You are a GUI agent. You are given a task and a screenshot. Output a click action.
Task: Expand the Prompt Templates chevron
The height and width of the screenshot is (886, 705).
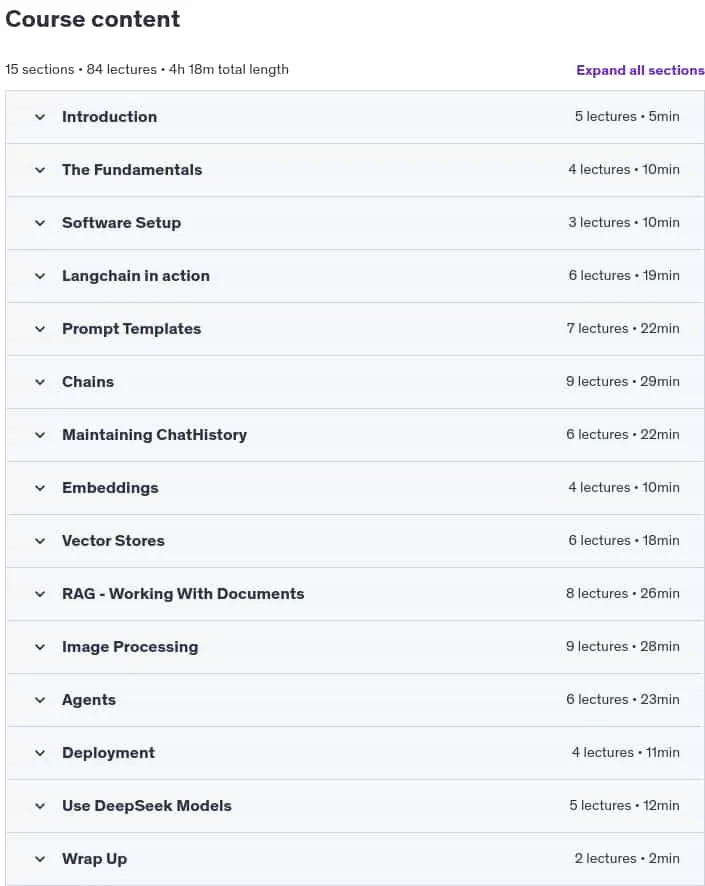40,329
